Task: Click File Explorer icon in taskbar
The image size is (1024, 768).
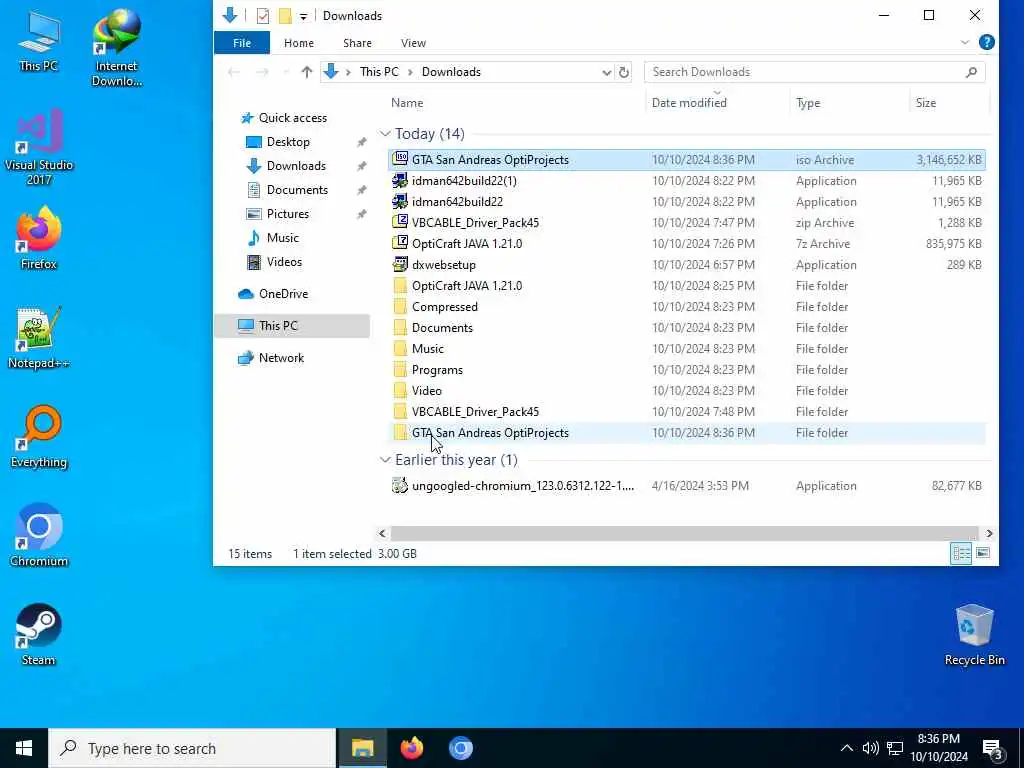Action: click(362, 748)
